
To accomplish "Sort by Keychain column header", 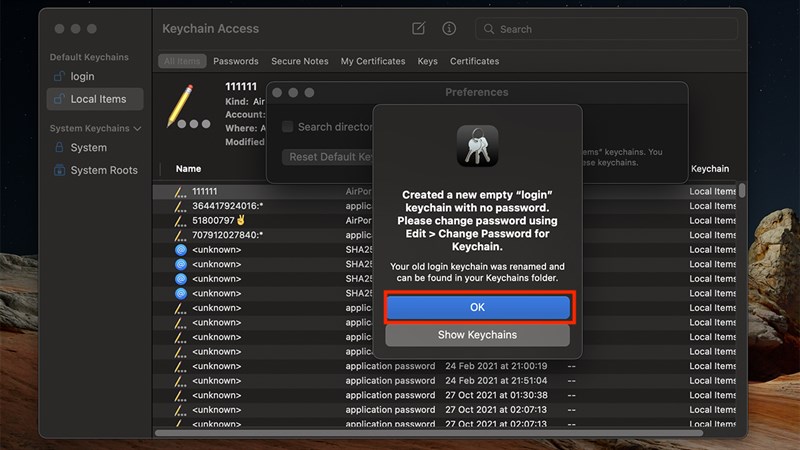I will point(710,169).
